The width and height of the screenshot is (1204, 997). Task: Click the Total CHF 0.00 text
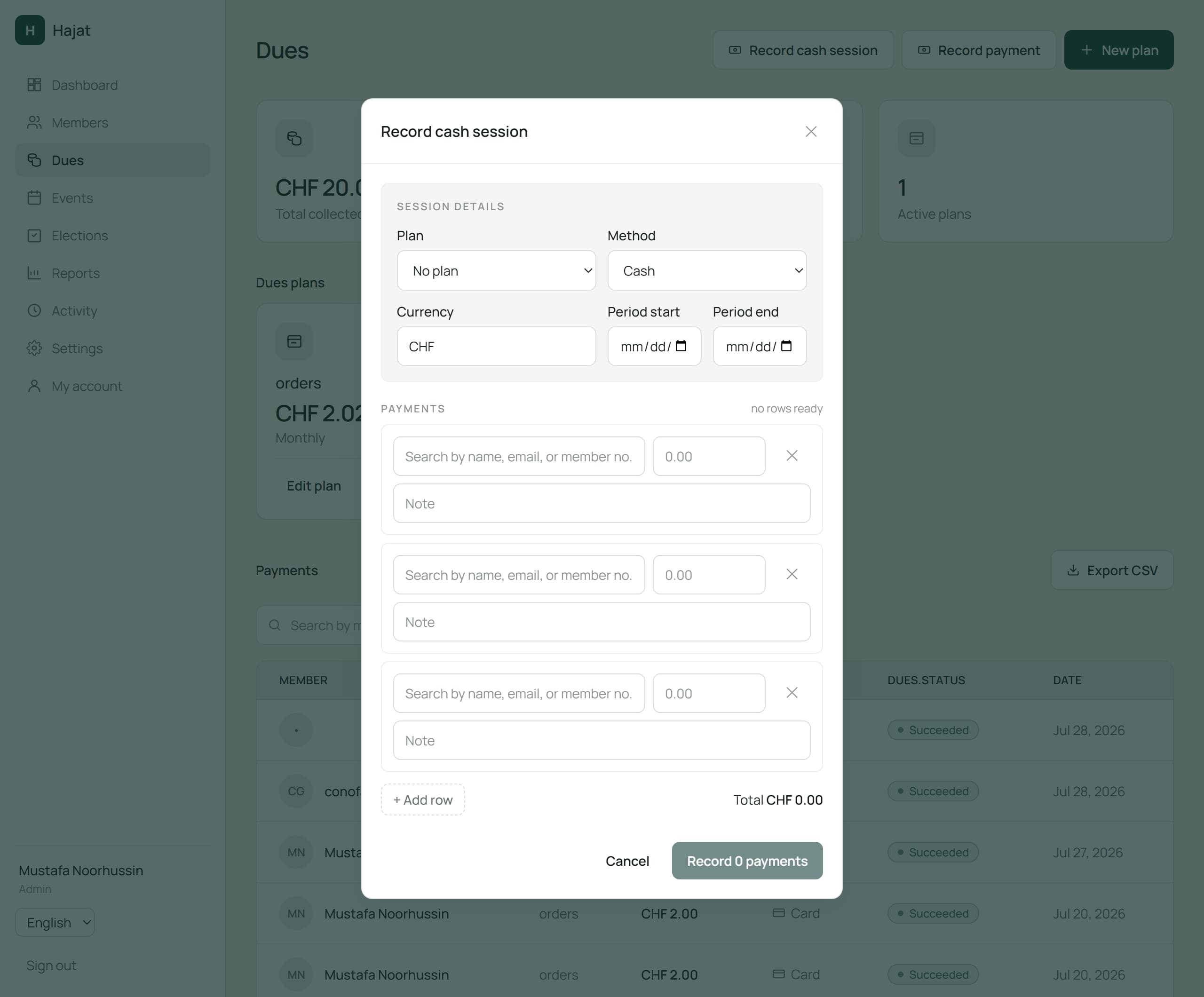tap(778, 800)
